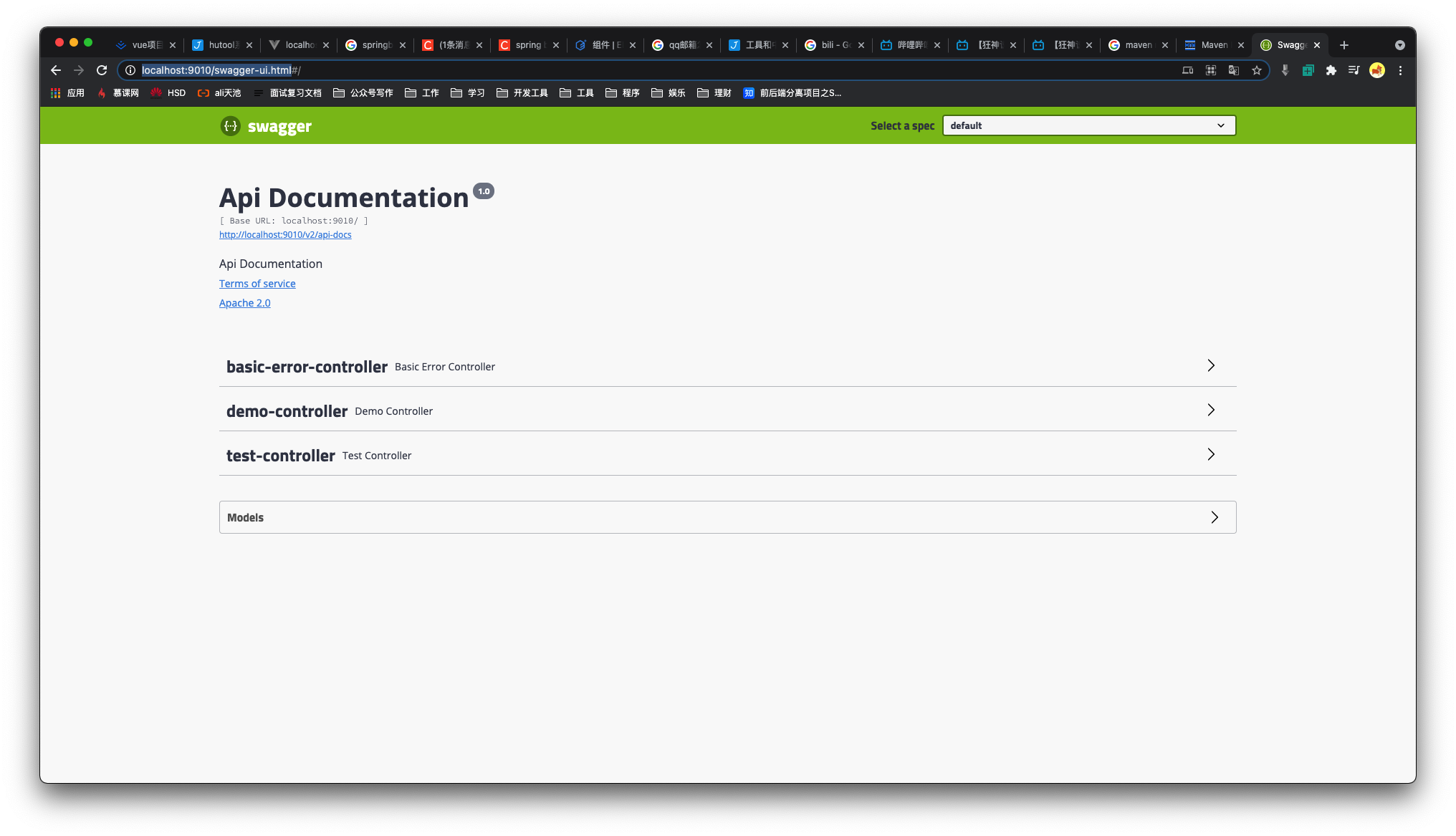Image resolution: width=1456 pixels, height=836 pixels.
Task: Click the media control playlist icon
Action: click(1354, 70)
